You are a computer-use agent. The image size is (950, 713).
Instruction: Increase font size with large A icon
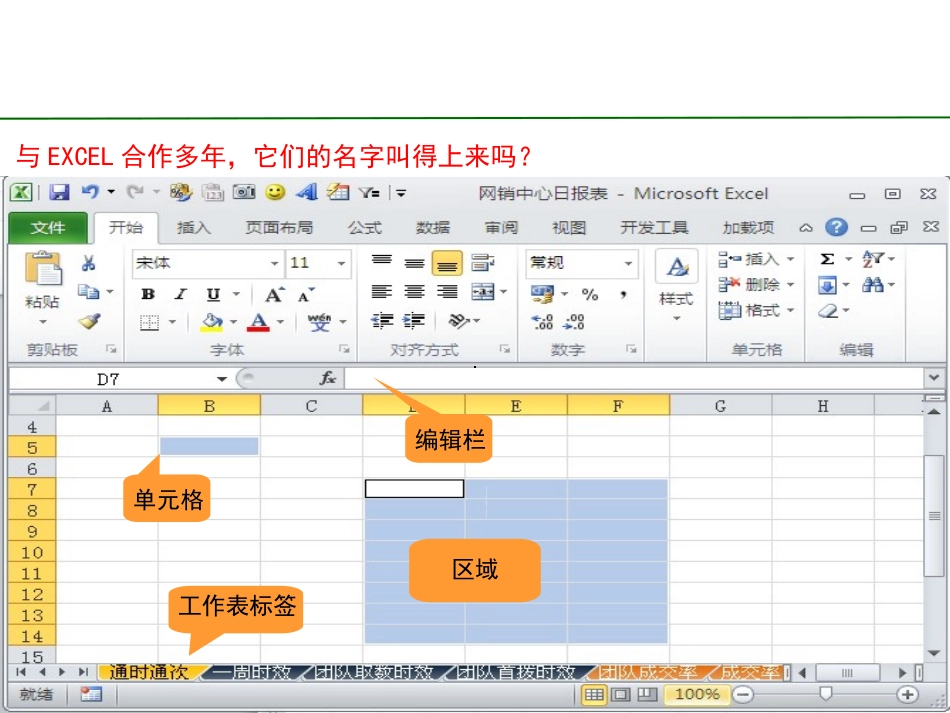tap(274, 294)
